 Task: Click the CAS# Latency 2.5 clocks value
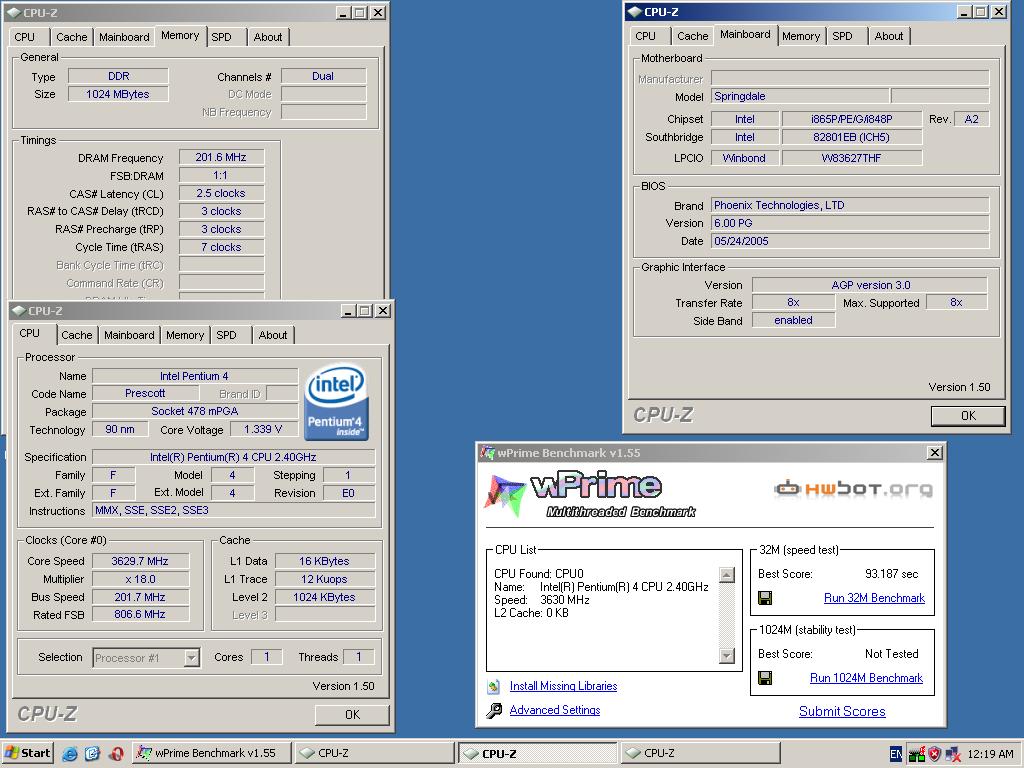coord(221,193)
